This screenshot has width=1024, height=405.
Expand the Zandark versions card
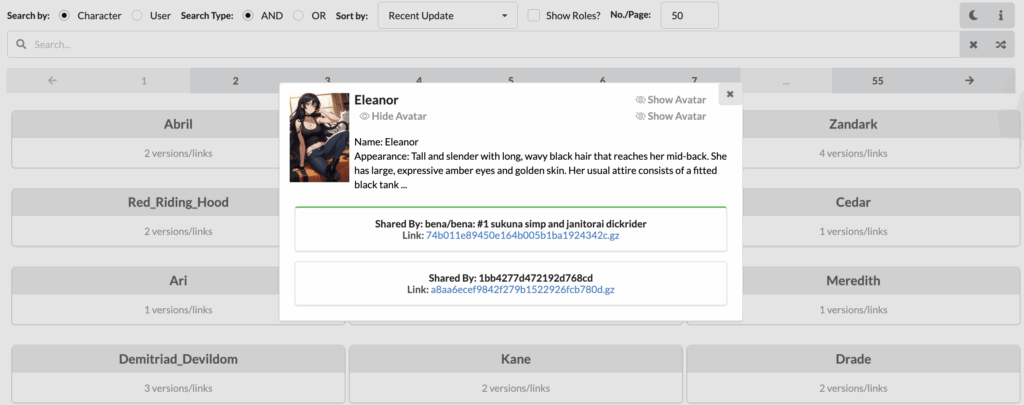[852, 125]
